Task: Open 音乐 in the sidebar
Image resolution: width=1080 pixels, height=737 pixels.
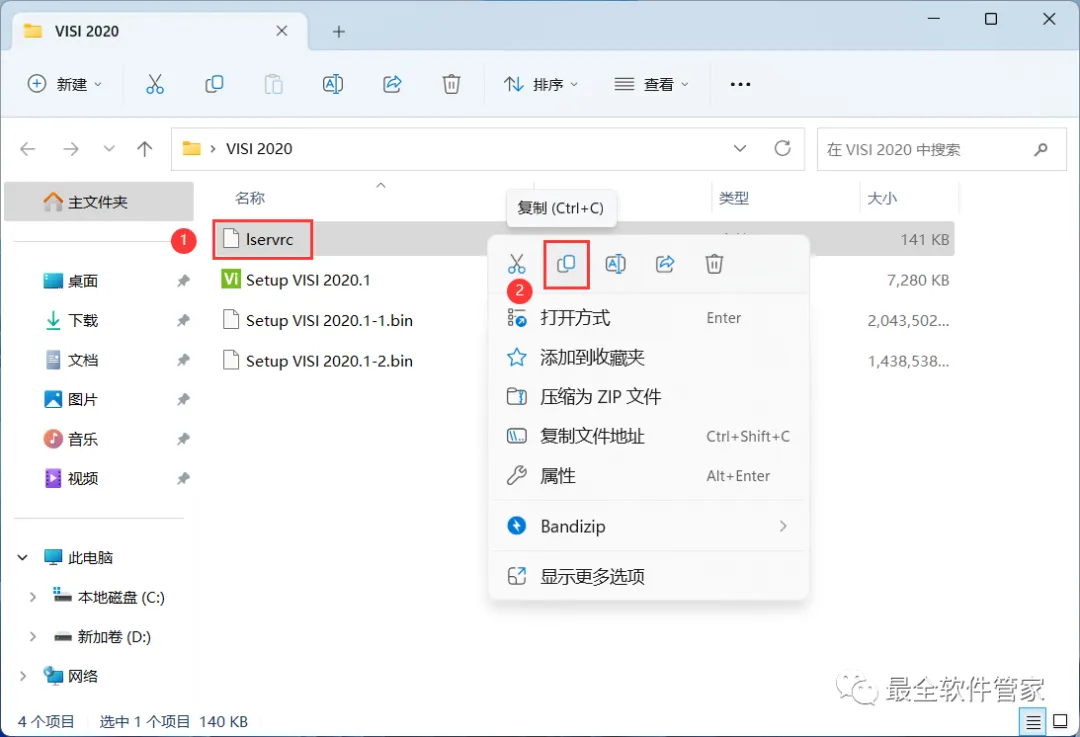Action: coord(83,439)
